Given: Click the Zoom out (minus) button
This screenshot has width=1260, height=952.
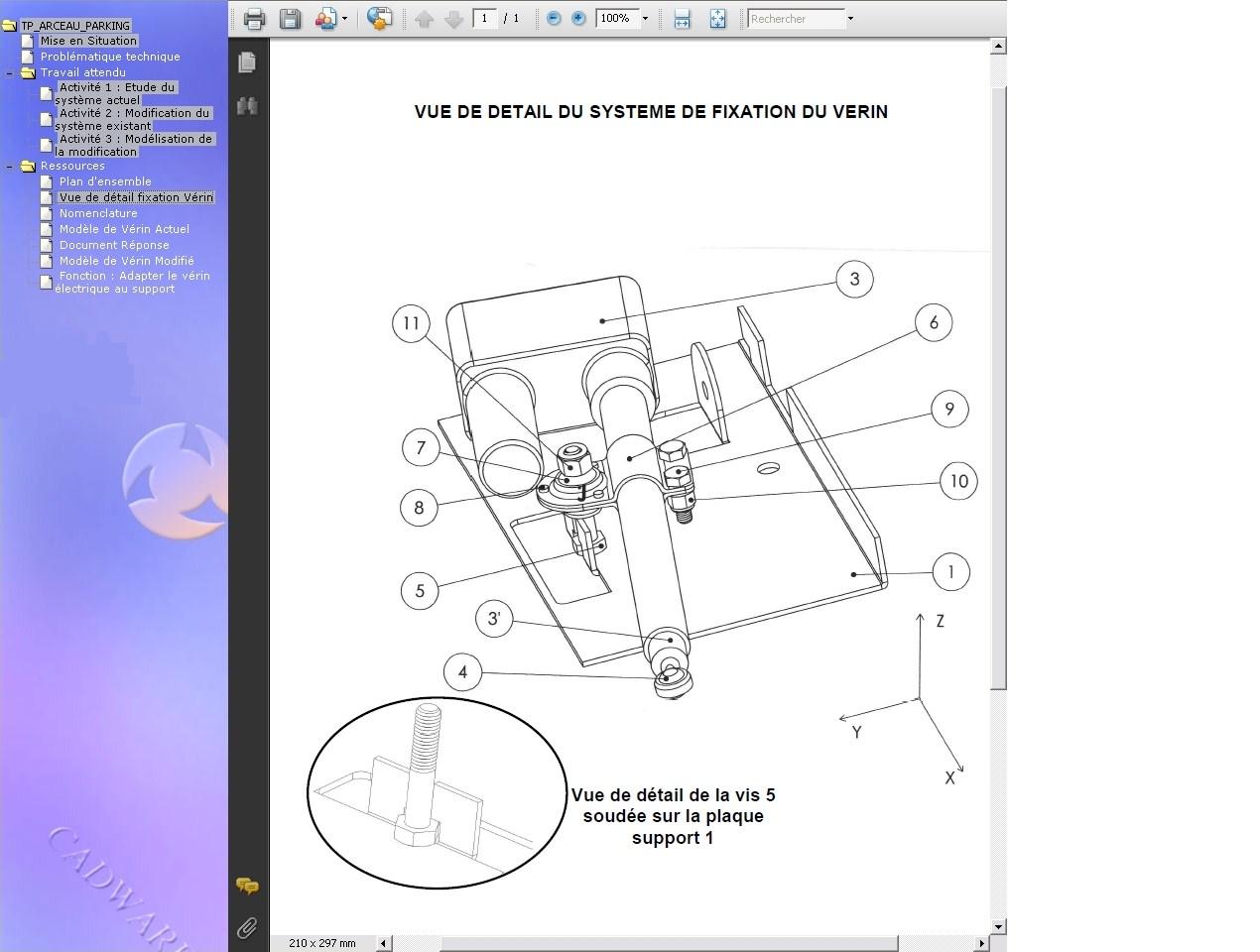Looking at the screenshot, I should tap(554, 18).
